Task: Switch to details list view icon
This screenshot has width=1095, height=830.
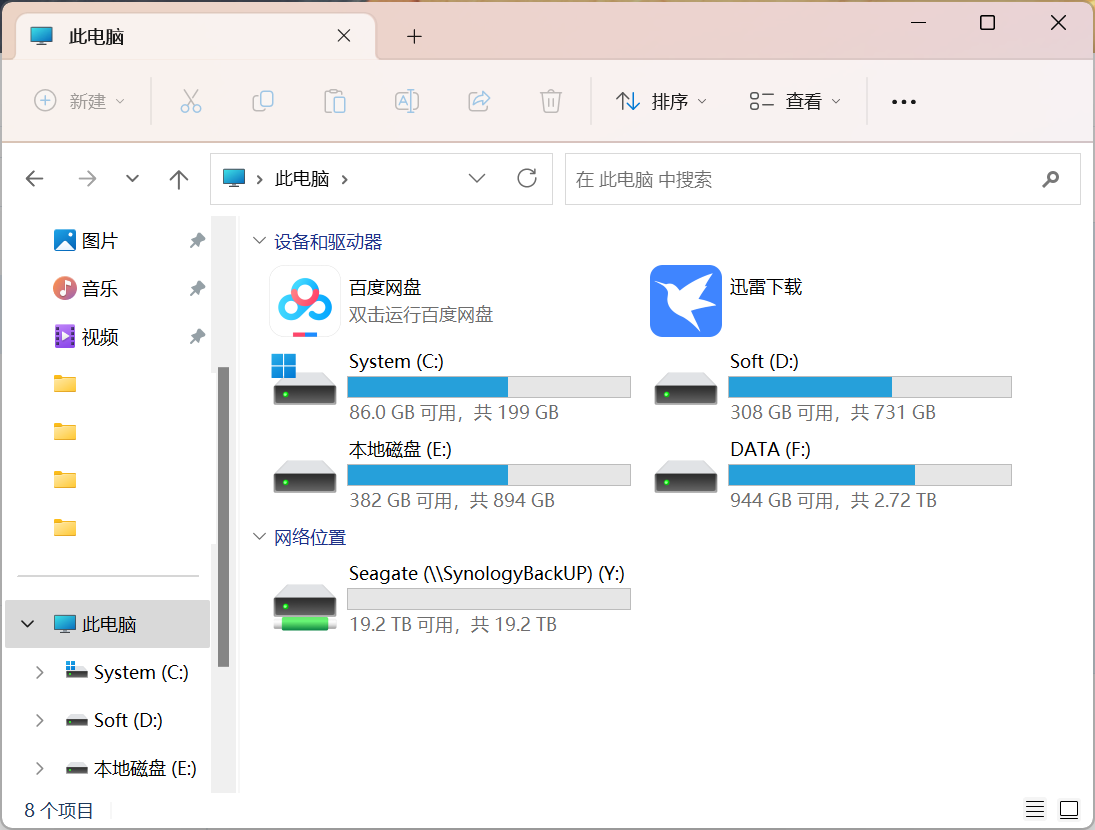Action: 1035,810
